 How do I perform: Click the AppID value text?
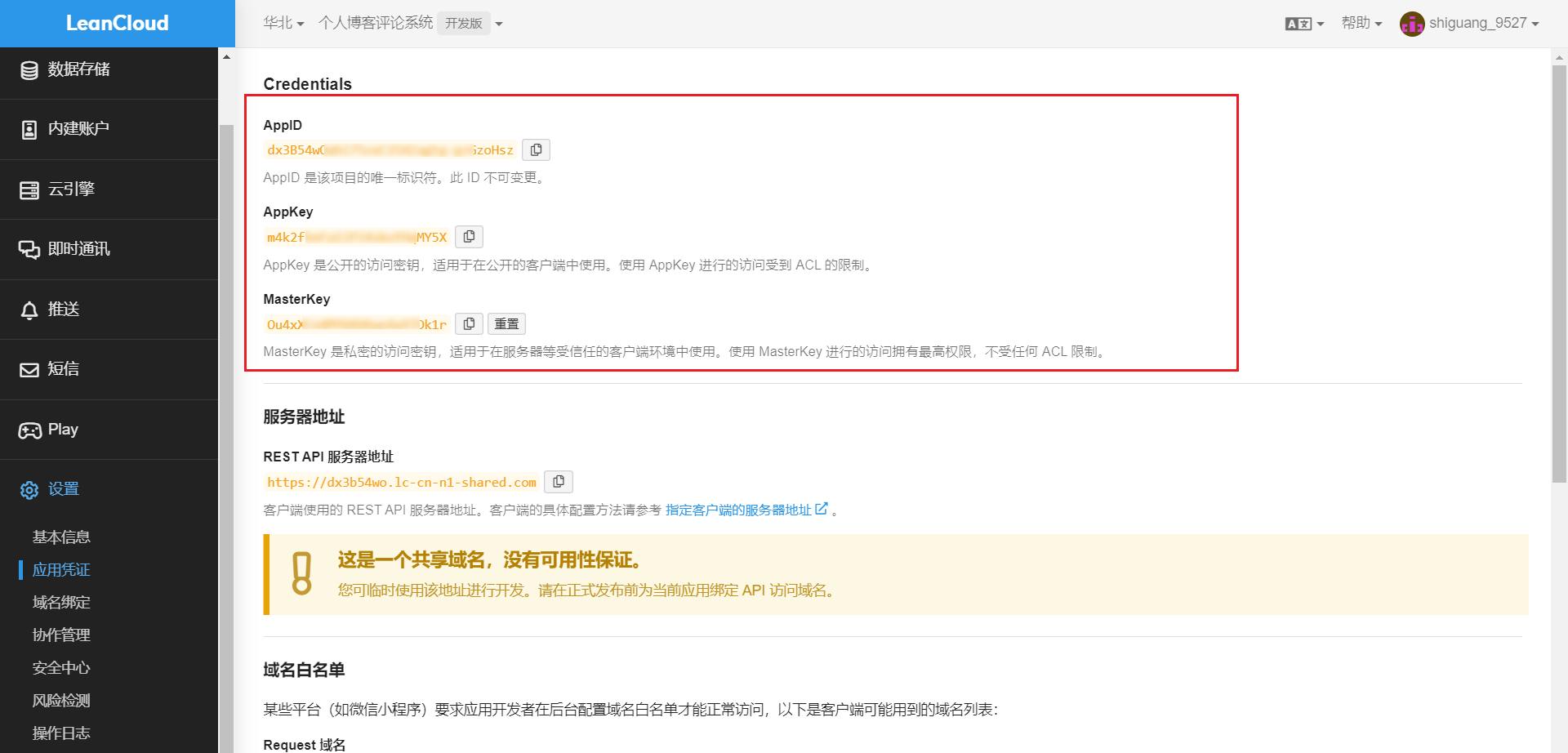(390, 150)
